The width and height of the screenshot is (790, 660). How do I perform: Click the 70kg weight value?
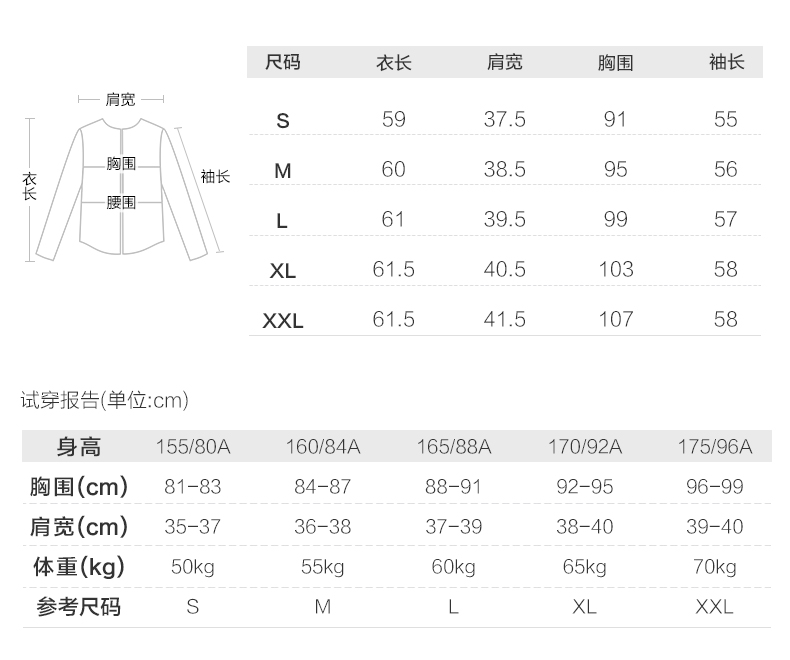(x=714, y=568)
